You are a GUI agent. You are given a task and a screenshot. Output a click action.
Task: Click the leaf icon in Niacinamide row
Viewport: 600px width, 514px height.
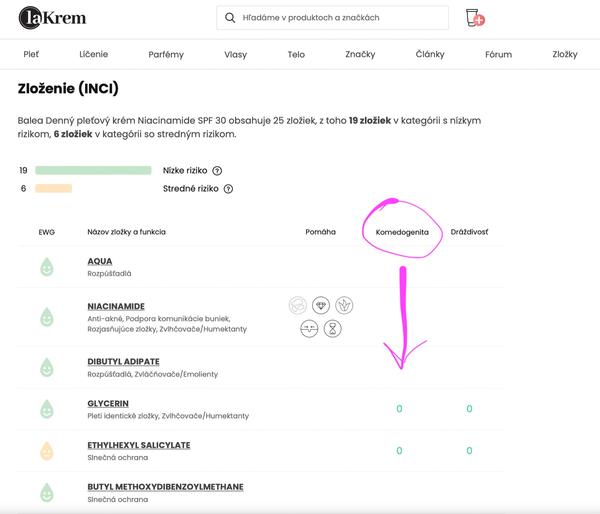coord(344,305)
